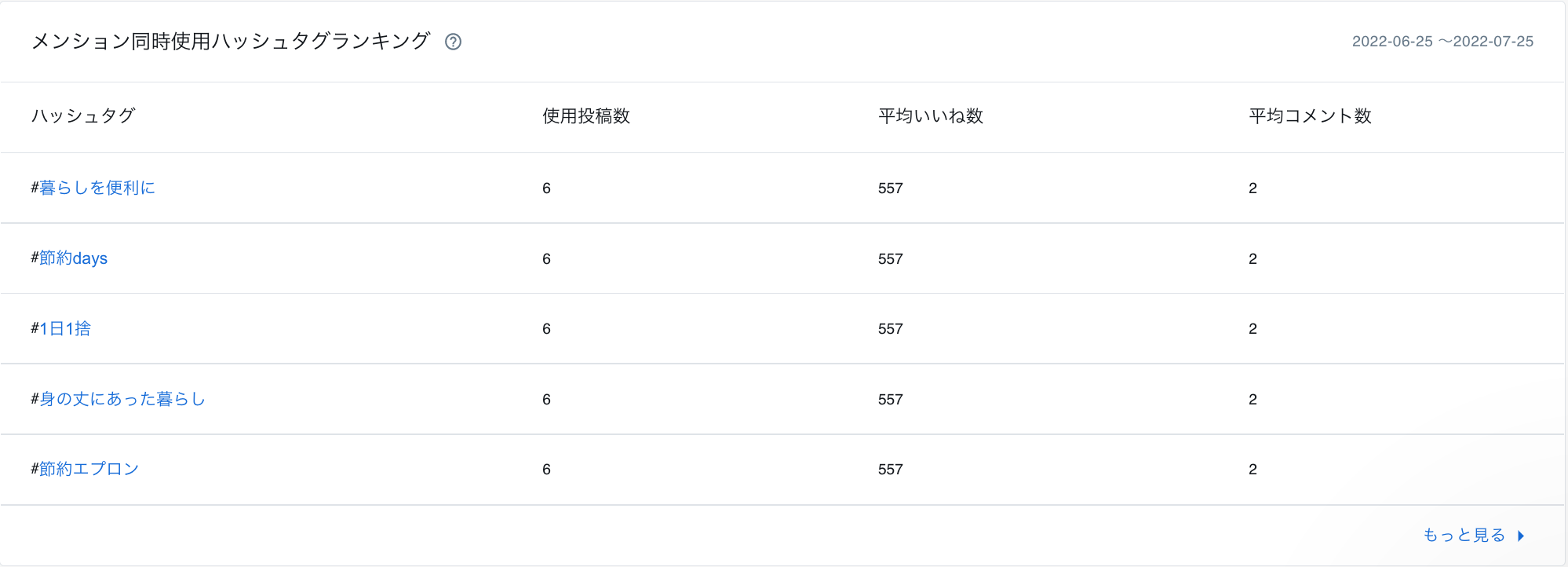
Task: Click the arrow icon next to もっと見る
Action: pos(1521,536)
